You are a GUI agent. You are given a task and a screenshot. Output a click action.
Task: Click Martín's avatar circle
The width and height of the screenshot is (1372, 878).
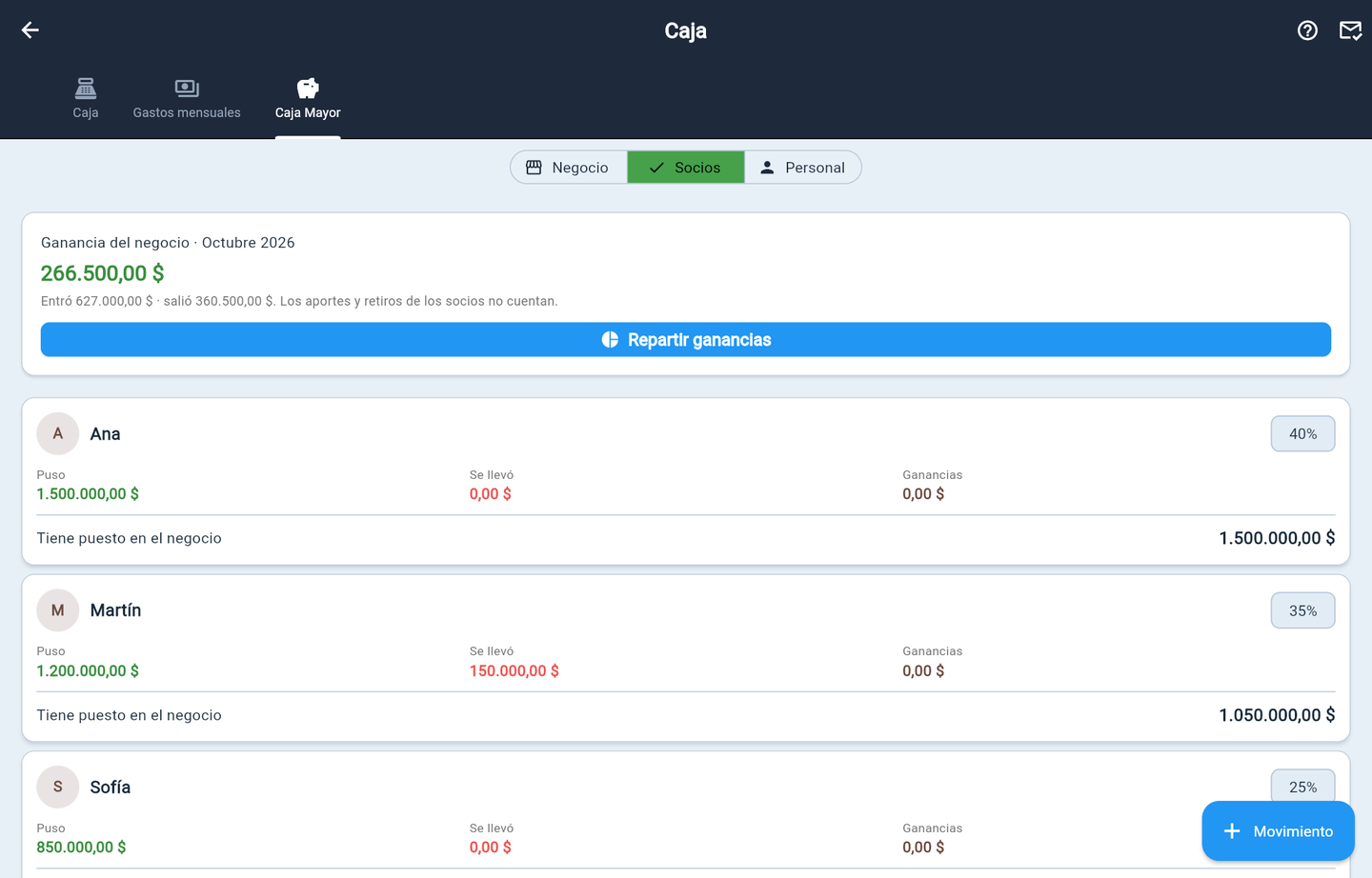[58, 610]
